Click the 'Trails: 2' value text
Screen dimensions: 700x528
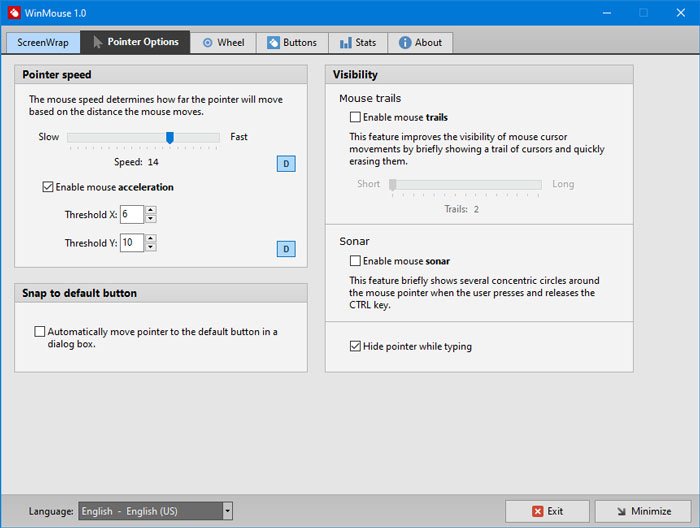tap(462, 209)
